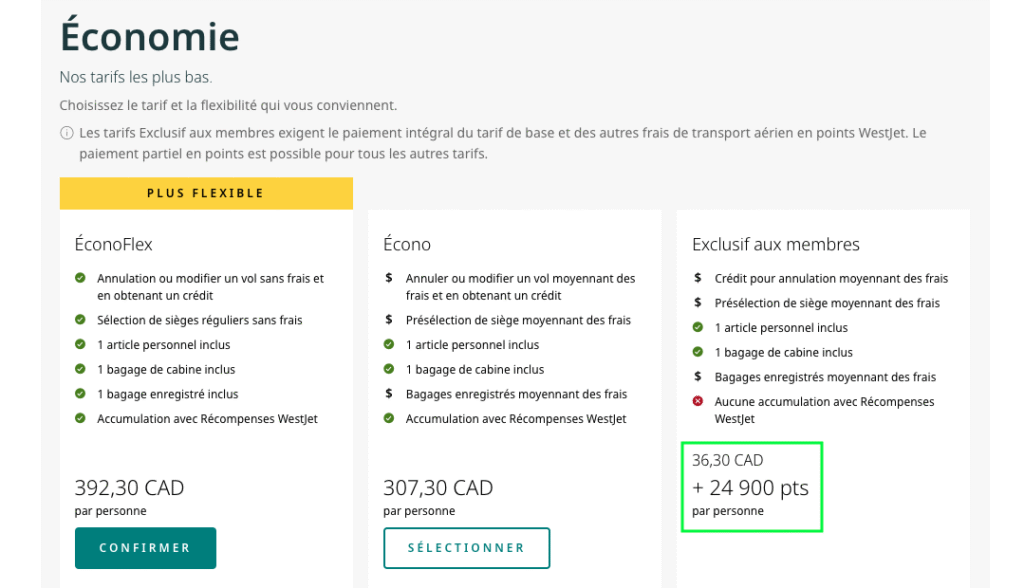This screenshot has height=588, width=1024.
Task: Click the ÉconoFlex fare card title
Action: tap(114, 244)
